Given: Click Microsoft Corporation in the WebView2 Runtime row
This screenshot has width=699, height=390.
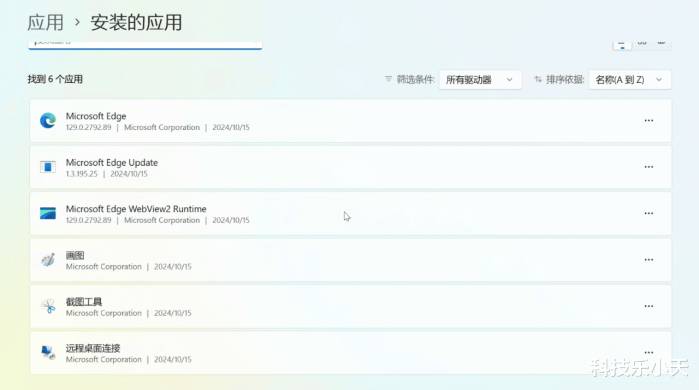Looking at the screenshot, I should [162, 220].
